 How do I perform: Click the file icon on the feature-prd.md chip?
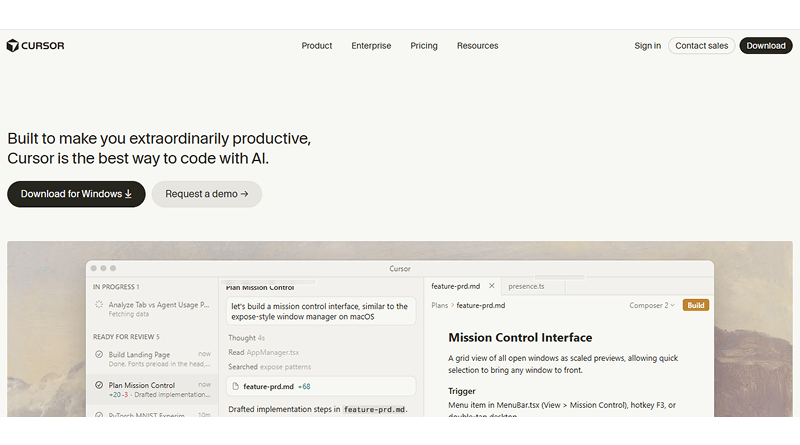(x=235, y=386)
